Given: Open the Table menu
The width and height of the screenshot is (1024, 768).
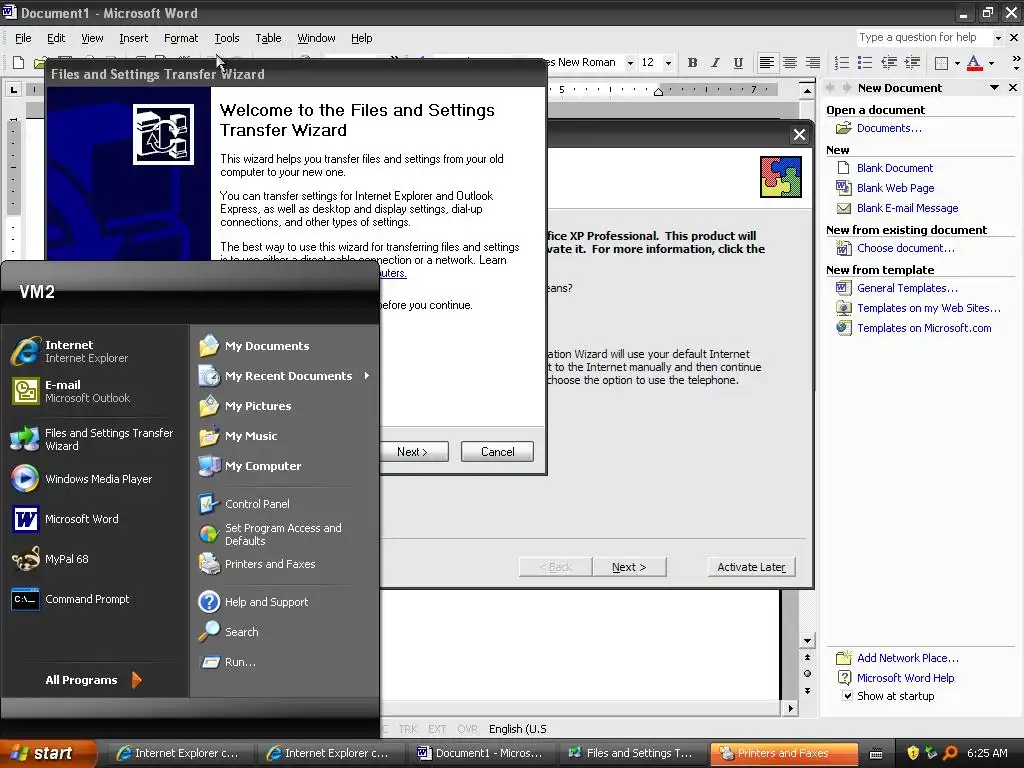Looking at the screenshot, I should coord(268,38).
